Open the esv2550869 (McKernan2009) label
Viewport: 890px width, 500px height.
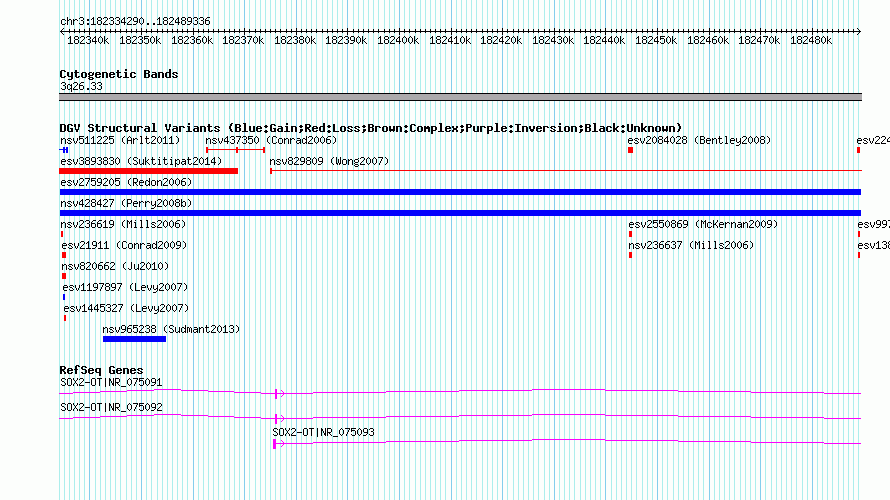tap(703, 224)
